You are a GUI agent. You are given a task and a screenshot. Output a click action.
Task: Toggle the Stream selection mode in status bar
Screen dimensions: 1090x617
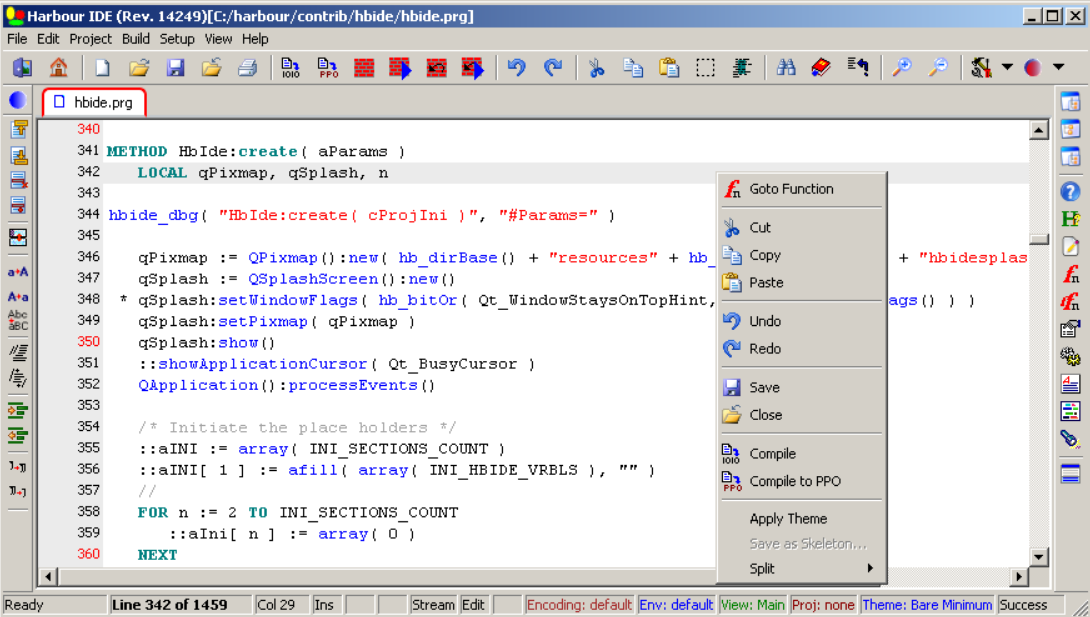(432, 605)
